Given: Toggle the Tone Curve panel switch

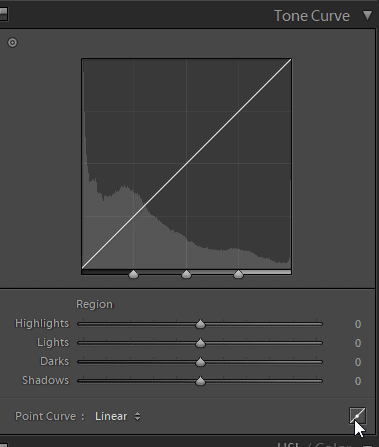Looking at the screenshot, I should click(x=3, y=14).
